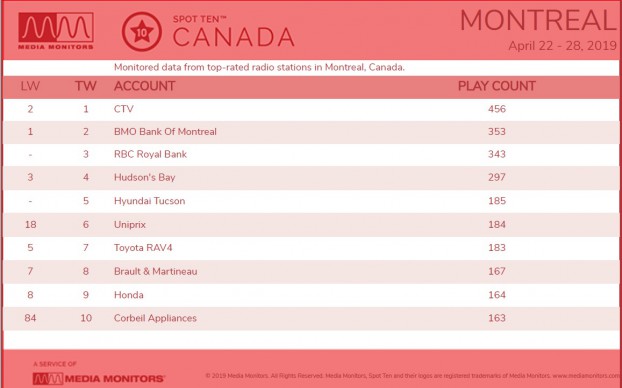Click the Hyundai Tucson account name
This screenshot has height=388, width=622.
coord(150,201)
